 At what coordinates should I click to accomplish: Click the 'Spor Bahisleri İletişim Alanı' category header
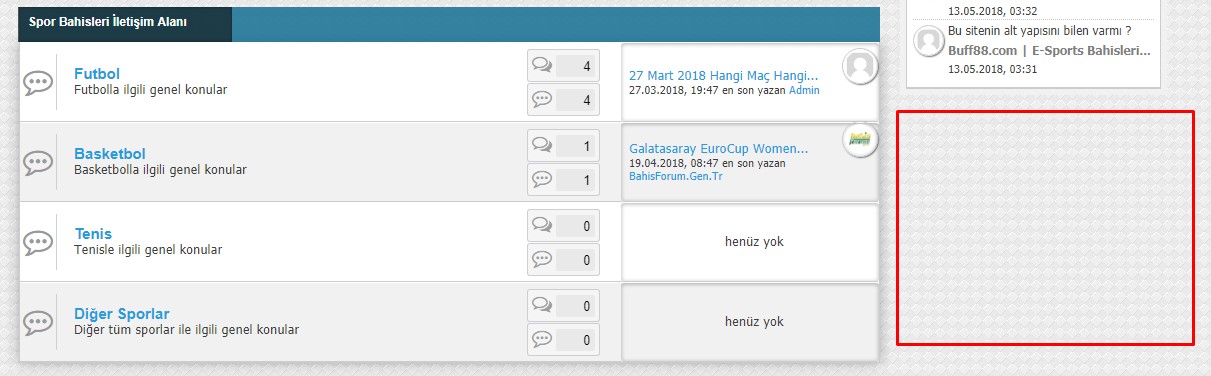pos(108,21)
